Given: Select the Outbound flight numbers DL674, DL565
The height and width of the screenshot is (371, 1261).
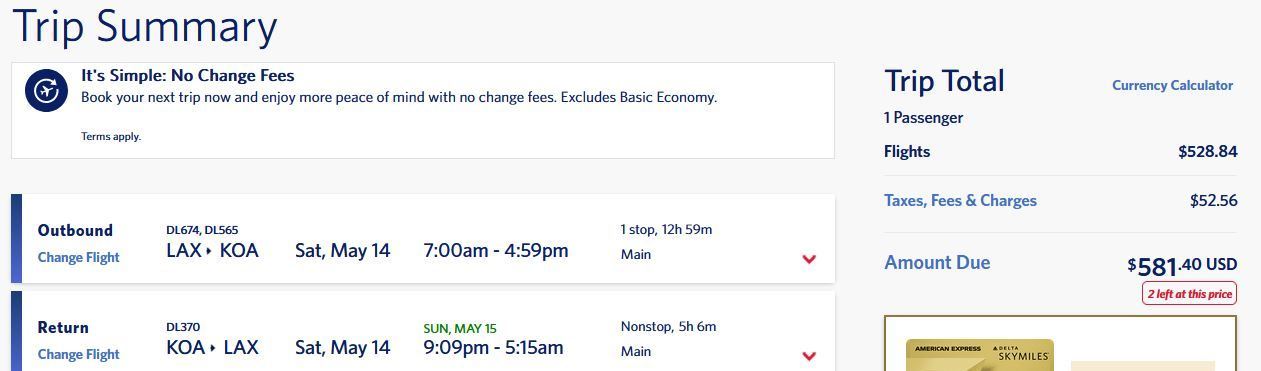Looking at the screenshot, I should pos(202,230).
